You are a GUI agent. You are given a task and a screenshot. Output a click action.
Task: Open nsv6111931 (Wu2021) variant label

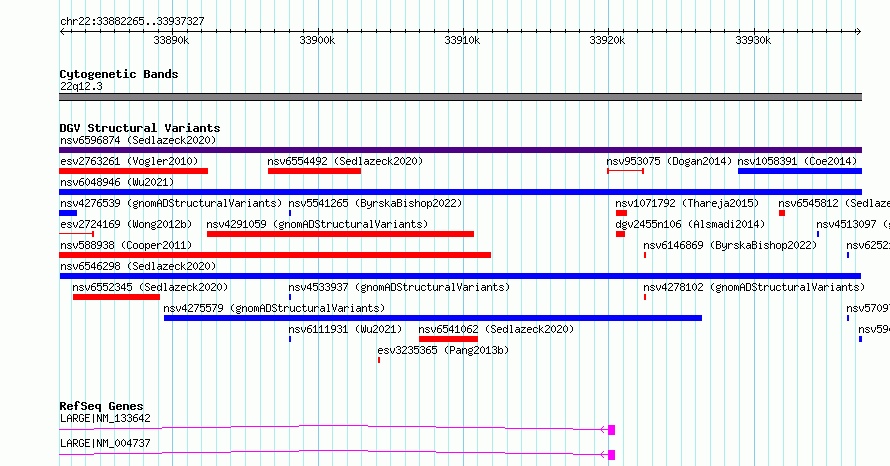tap(345, 329)
